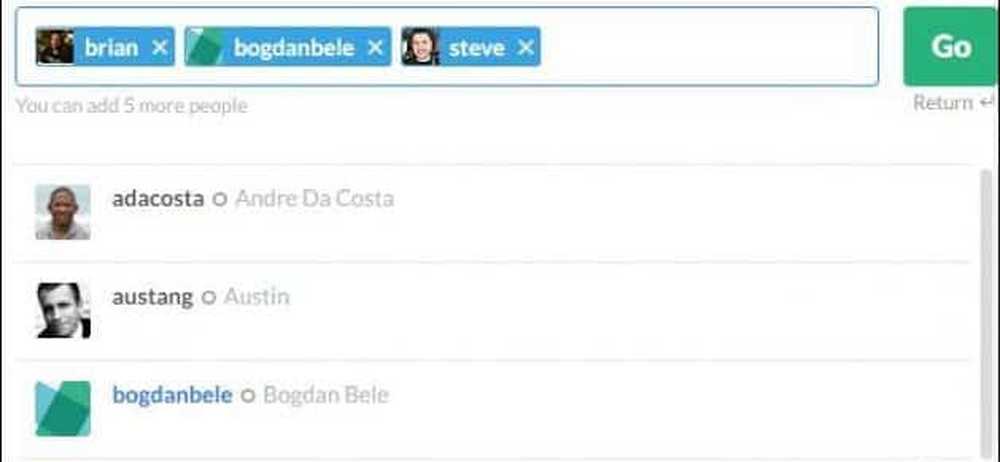This screenshot has width=1000, height=462.
Task: Click adacosta's presence status circle
Action: tap(220, 199)
